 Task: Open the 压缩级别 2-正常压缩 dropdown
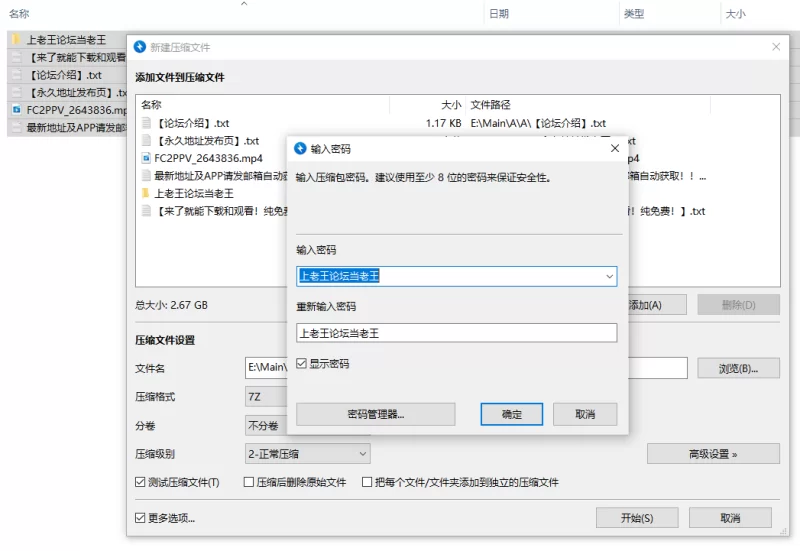coord(308,454)
